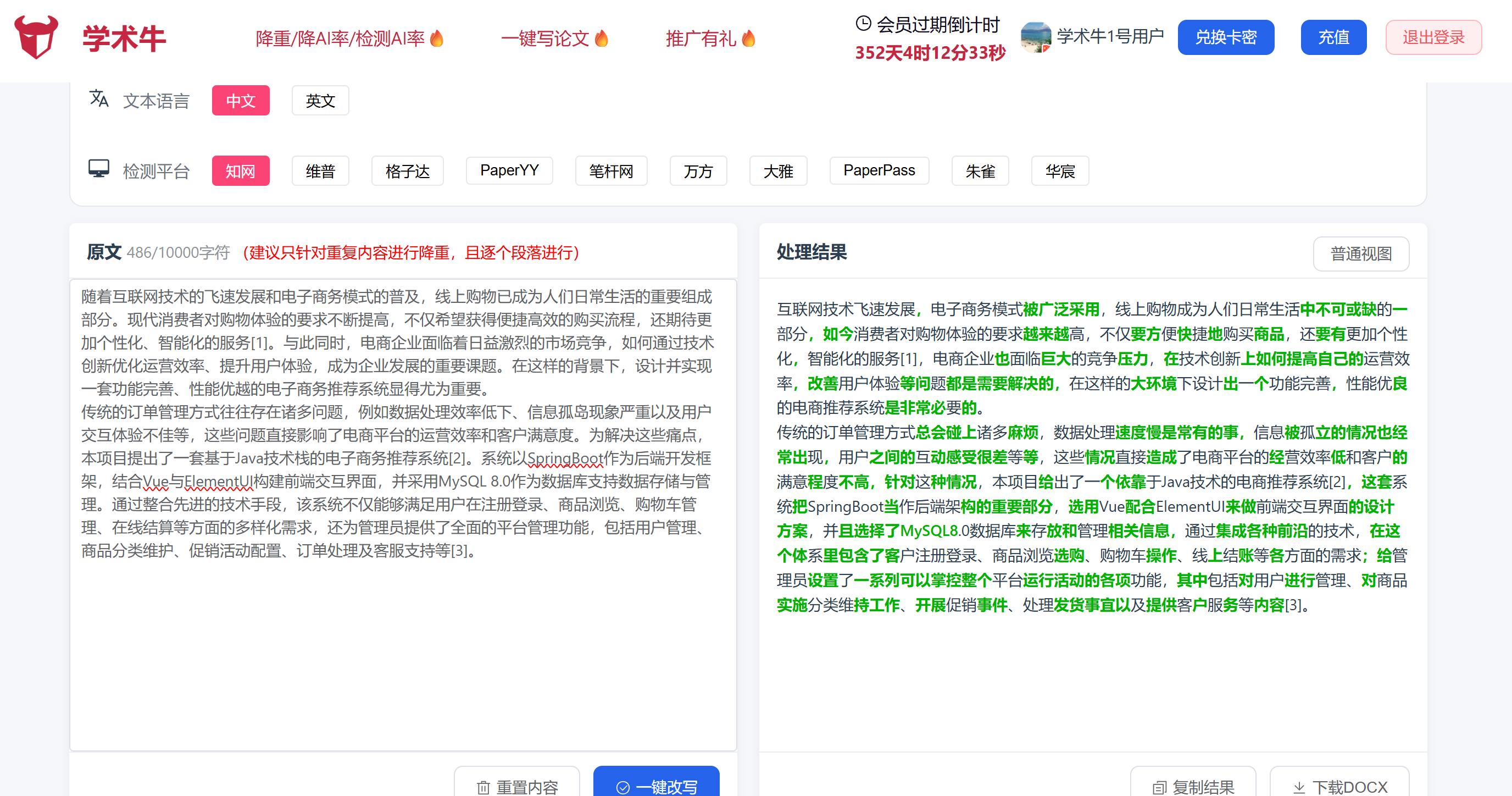Click the 学术牛 bull logo icon
This screenshot has height=796, width=1512.
[36, 37]
